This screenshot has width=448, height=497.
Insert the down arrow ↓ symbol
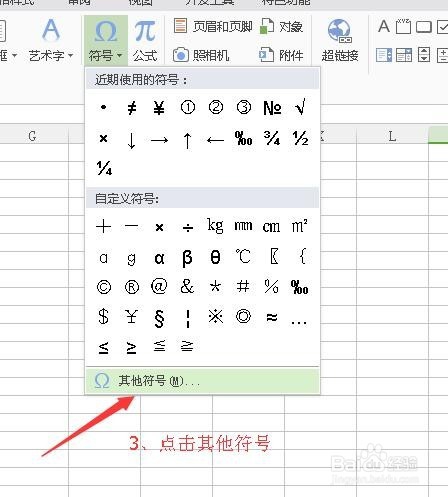click(x=131, y=141)
